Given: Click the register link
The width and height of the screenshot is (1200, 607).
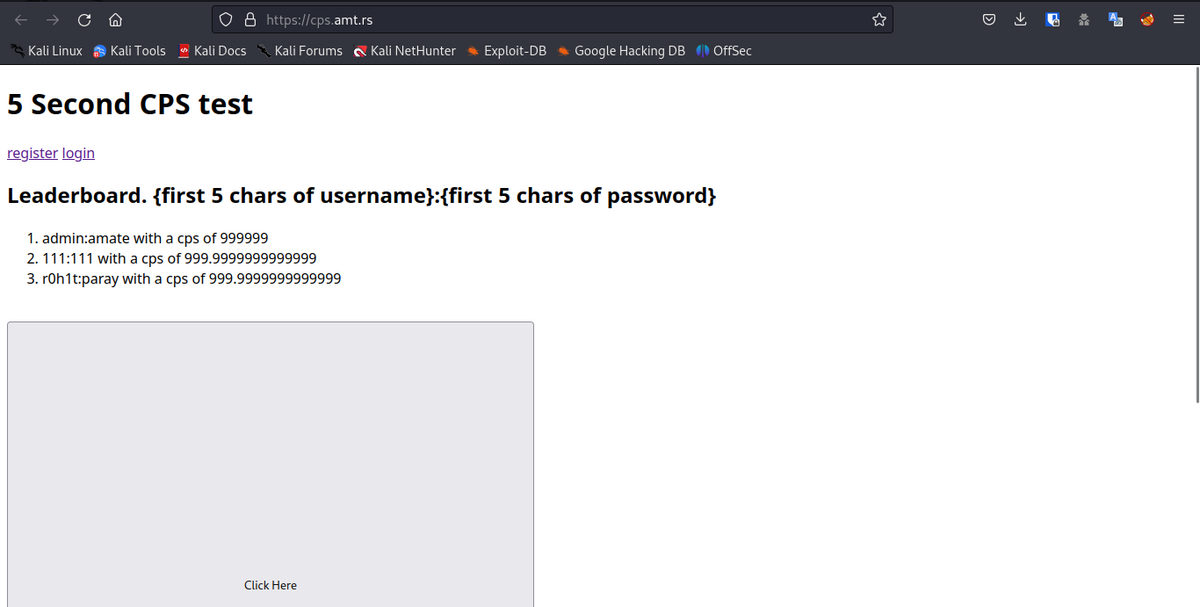Looking at the screenshot, I should pos(32,152).
